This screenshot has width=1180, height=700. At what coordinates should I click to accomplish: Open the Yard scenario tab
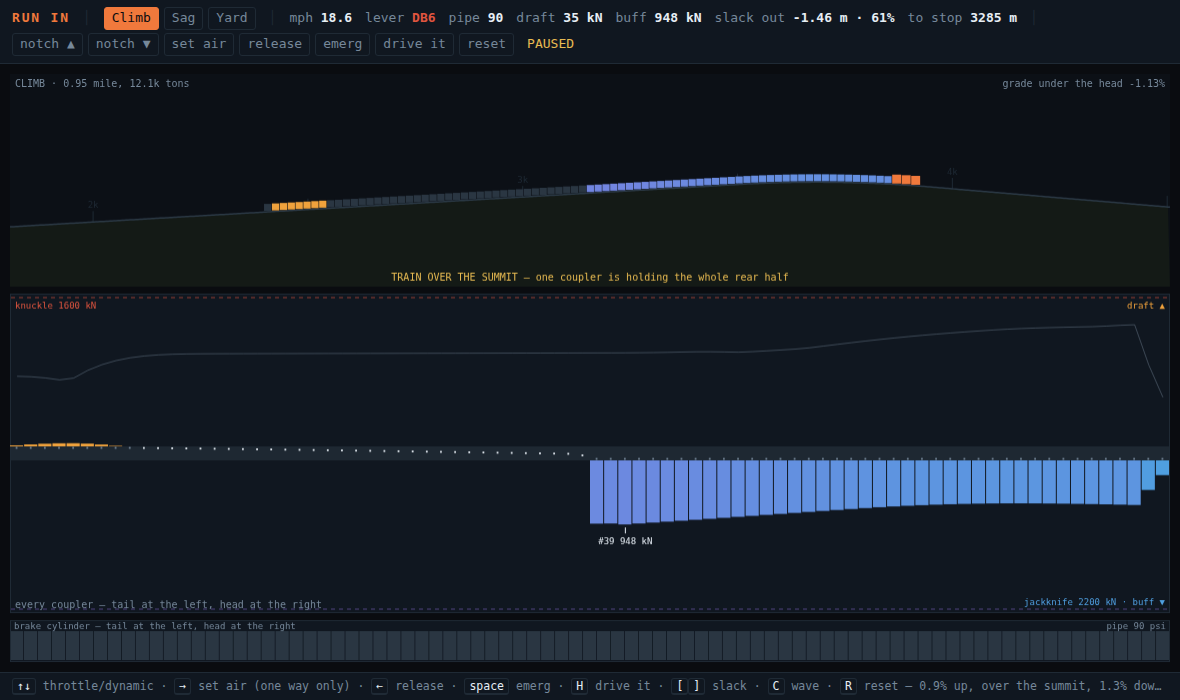pyautogui.click(x=232, y=18)
